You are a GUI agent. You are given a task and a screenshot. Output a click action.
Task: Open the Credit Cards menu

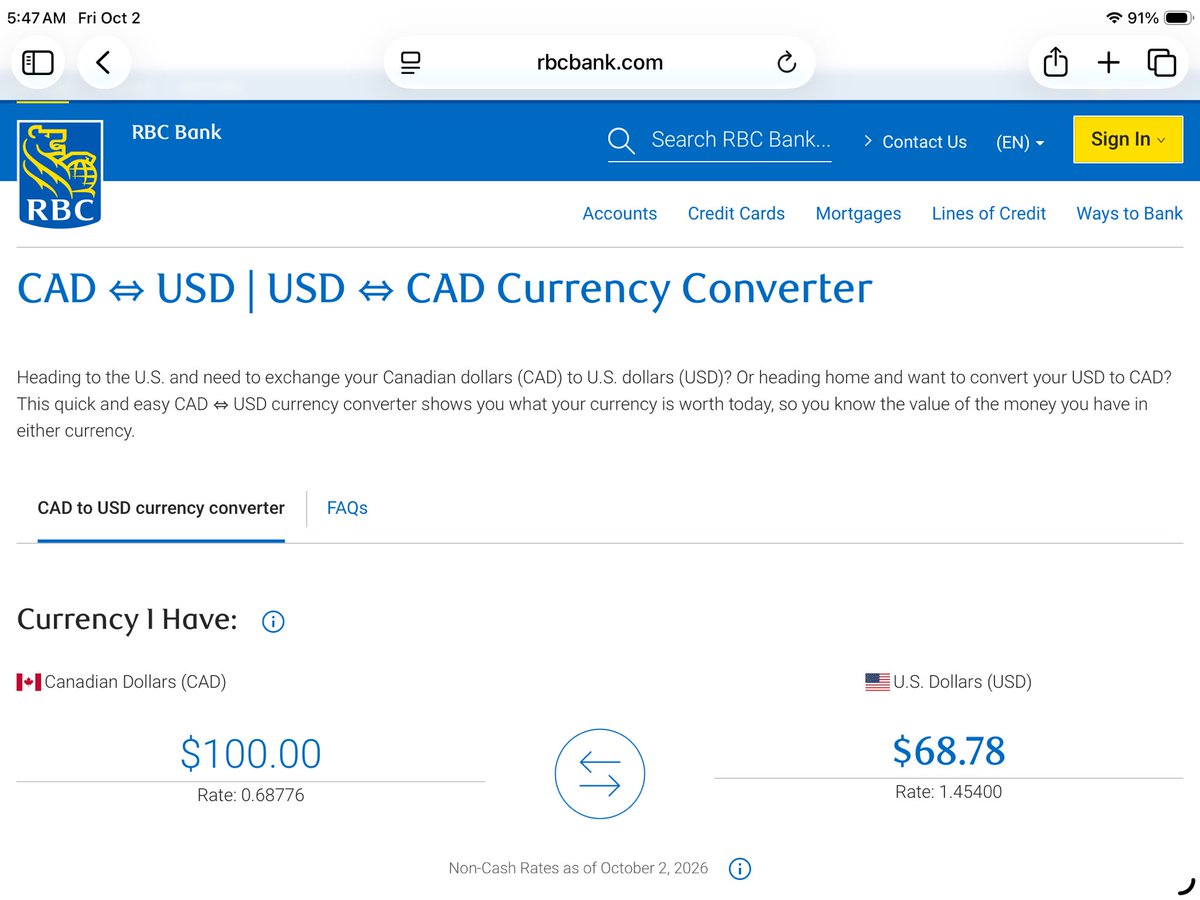(736, 213)
